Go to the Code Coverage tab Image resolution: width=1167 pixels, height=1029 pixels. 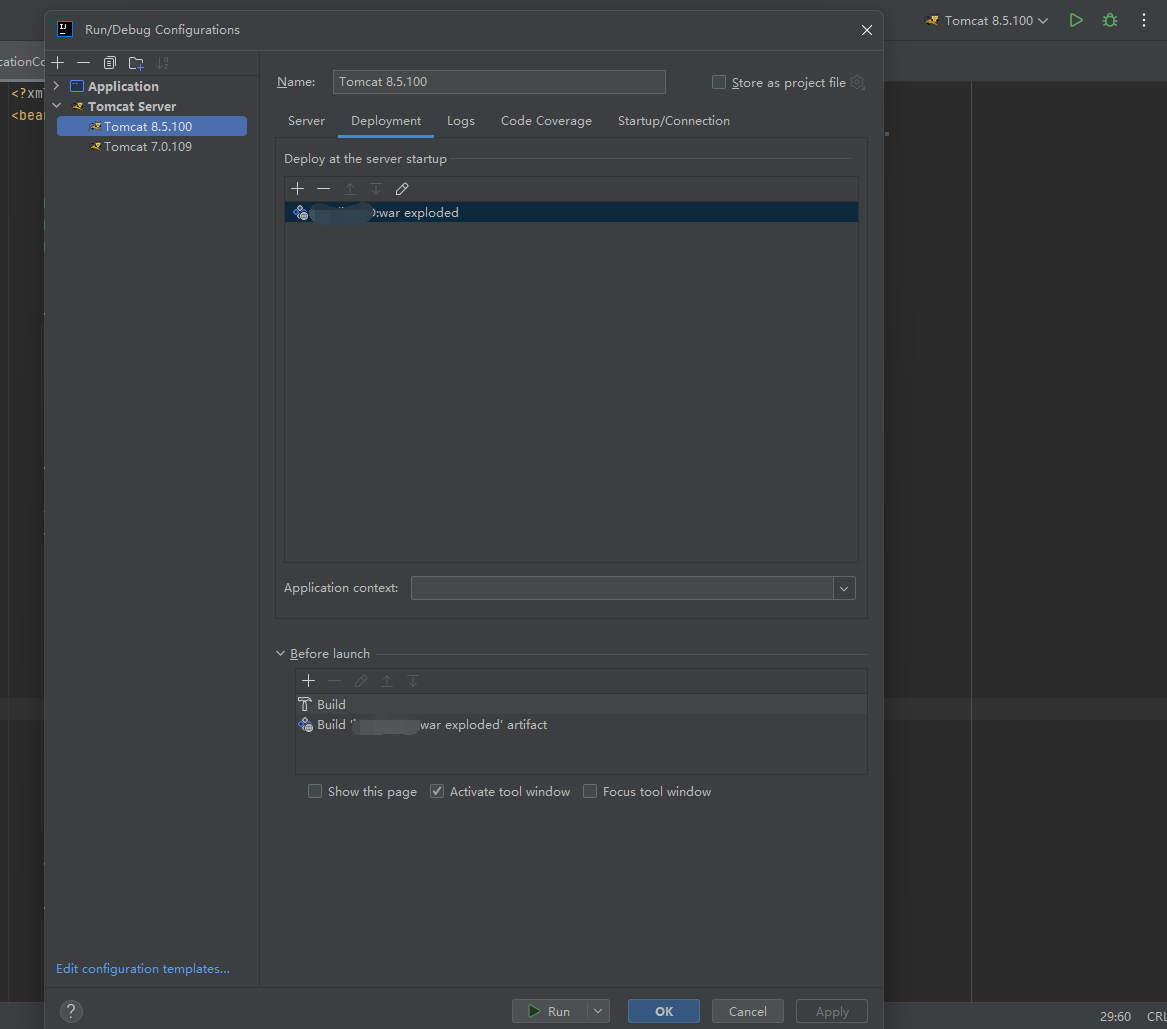[546, 121]
